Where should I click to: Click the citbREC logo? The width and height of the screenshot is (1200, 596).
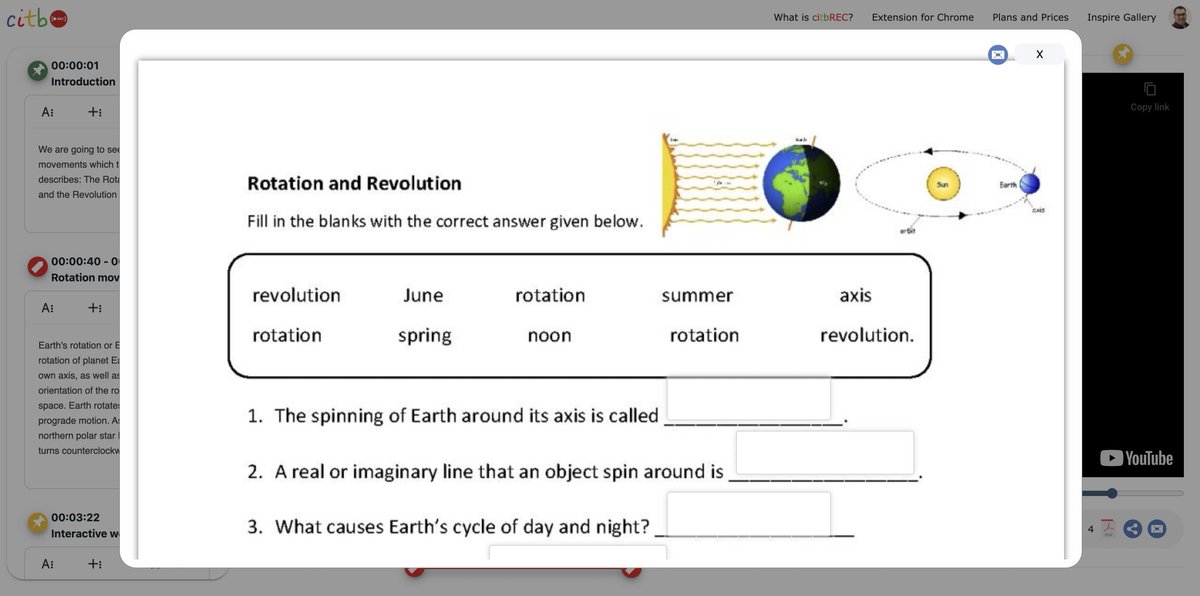pos(37,18)
